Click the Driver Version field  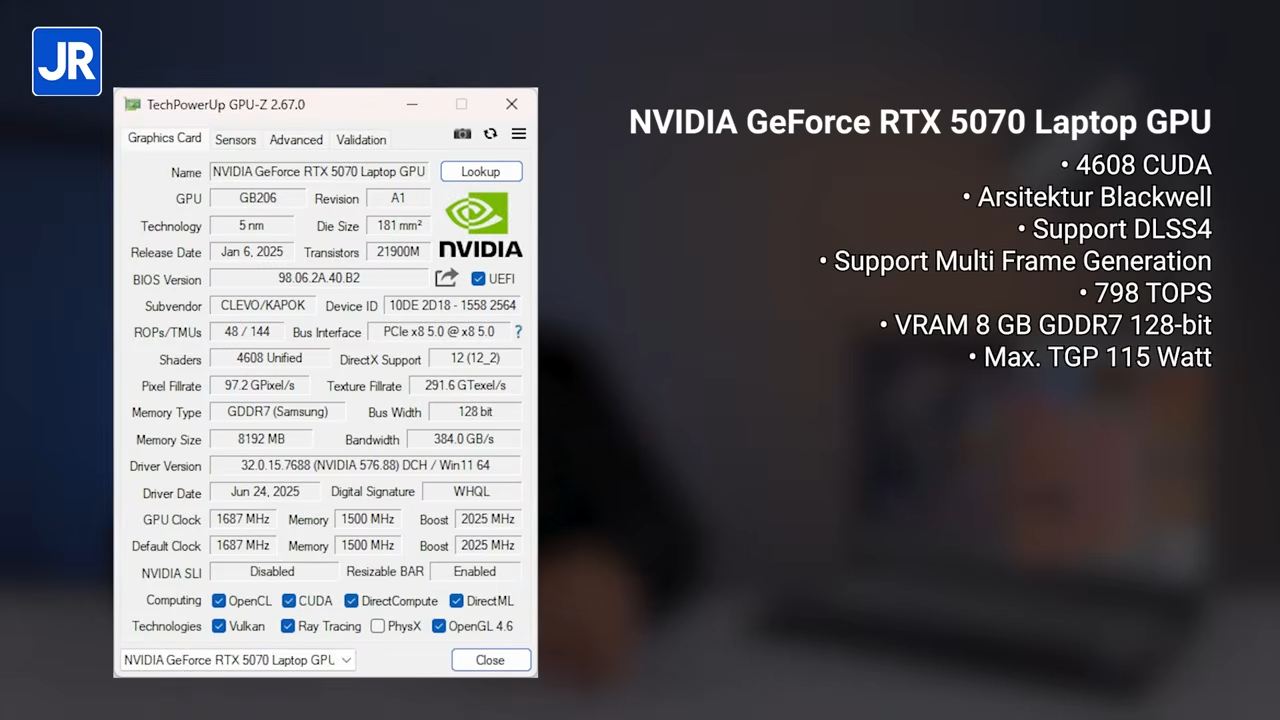pos(365,466)
